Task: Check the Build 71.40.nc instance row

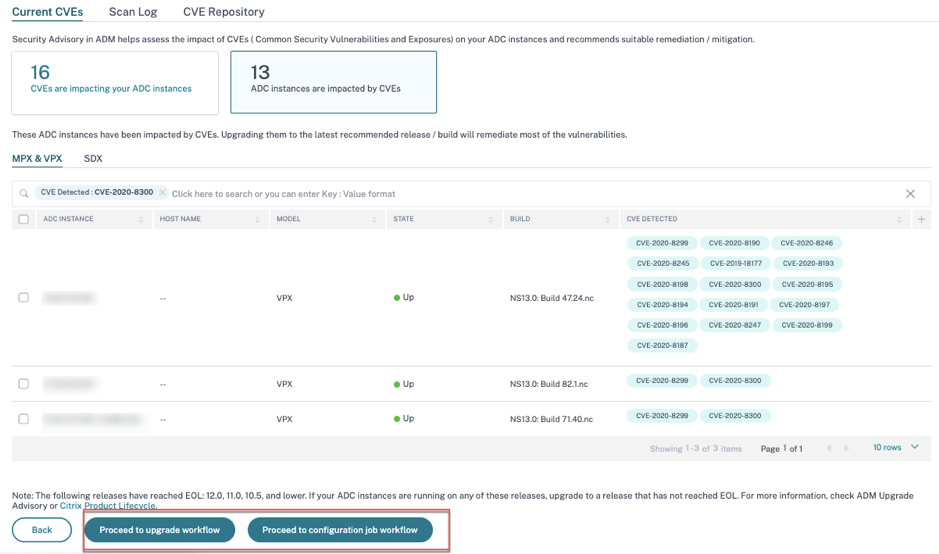Action: tap(23, 419)
